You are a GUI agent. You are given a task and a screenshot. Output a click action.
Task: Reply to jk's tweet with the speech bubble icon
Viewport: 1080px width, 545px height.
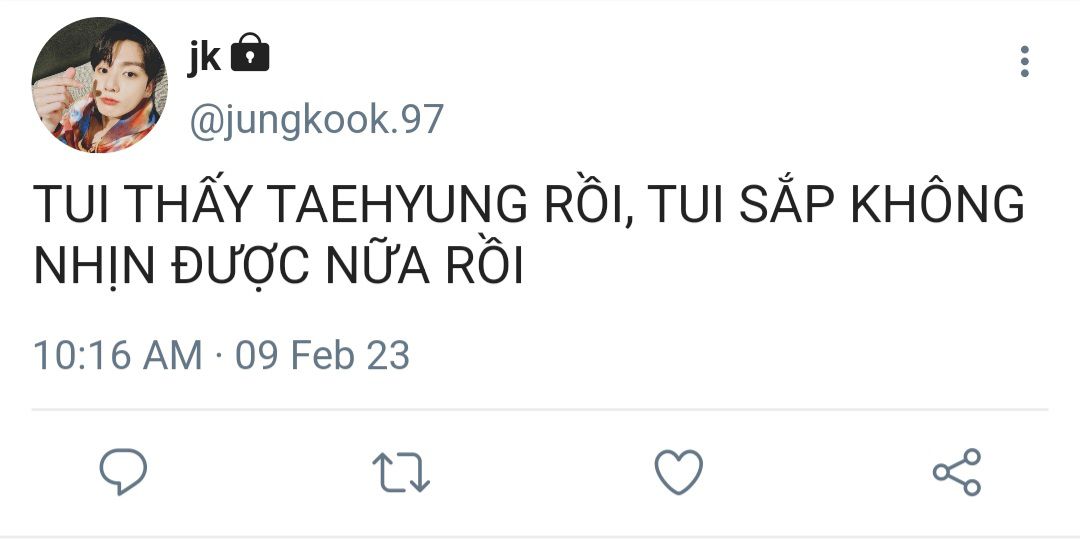tap(123, 471)
